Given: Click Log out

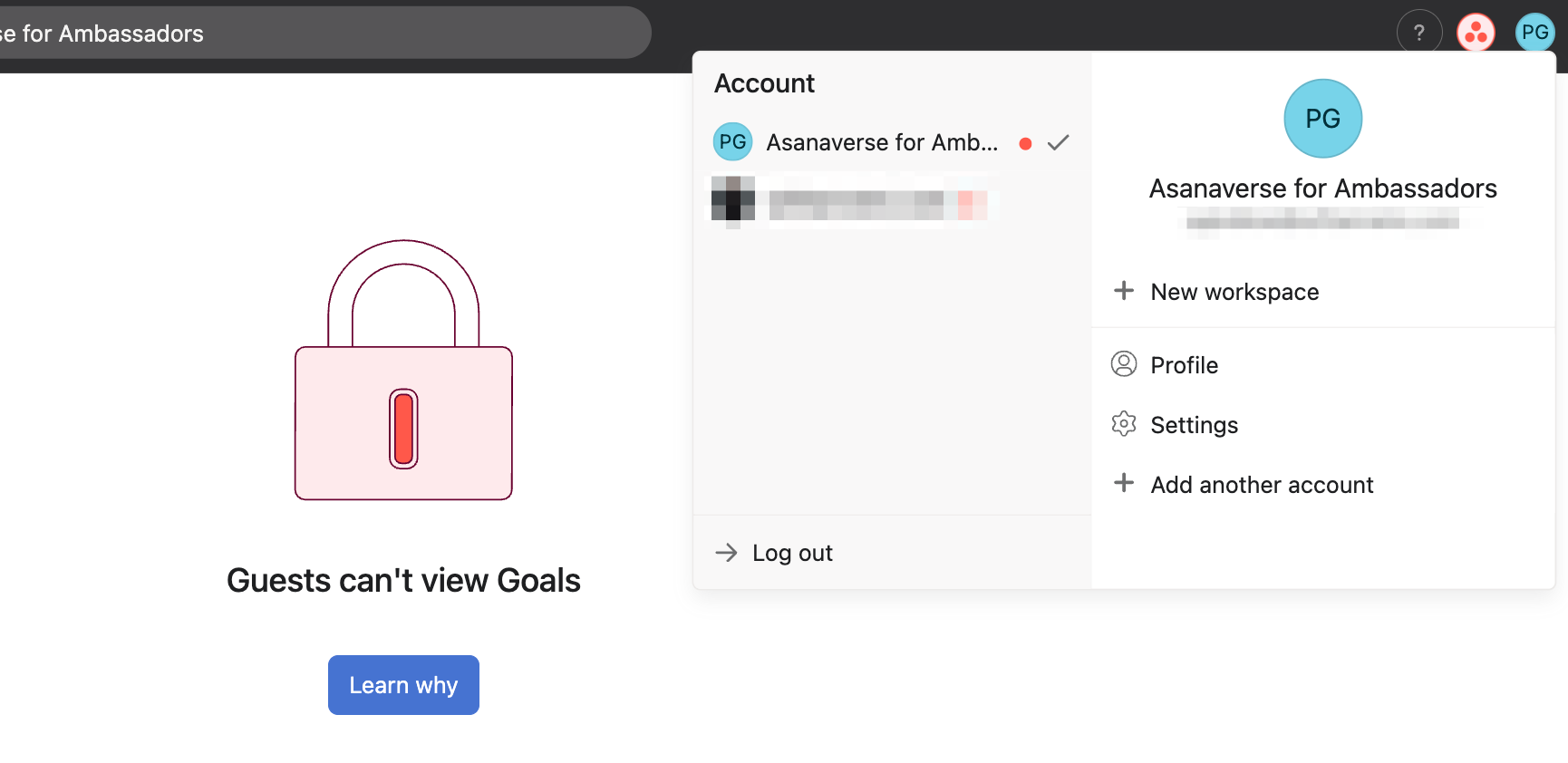Looking at the screenshot, I should [x=791, y=553].
